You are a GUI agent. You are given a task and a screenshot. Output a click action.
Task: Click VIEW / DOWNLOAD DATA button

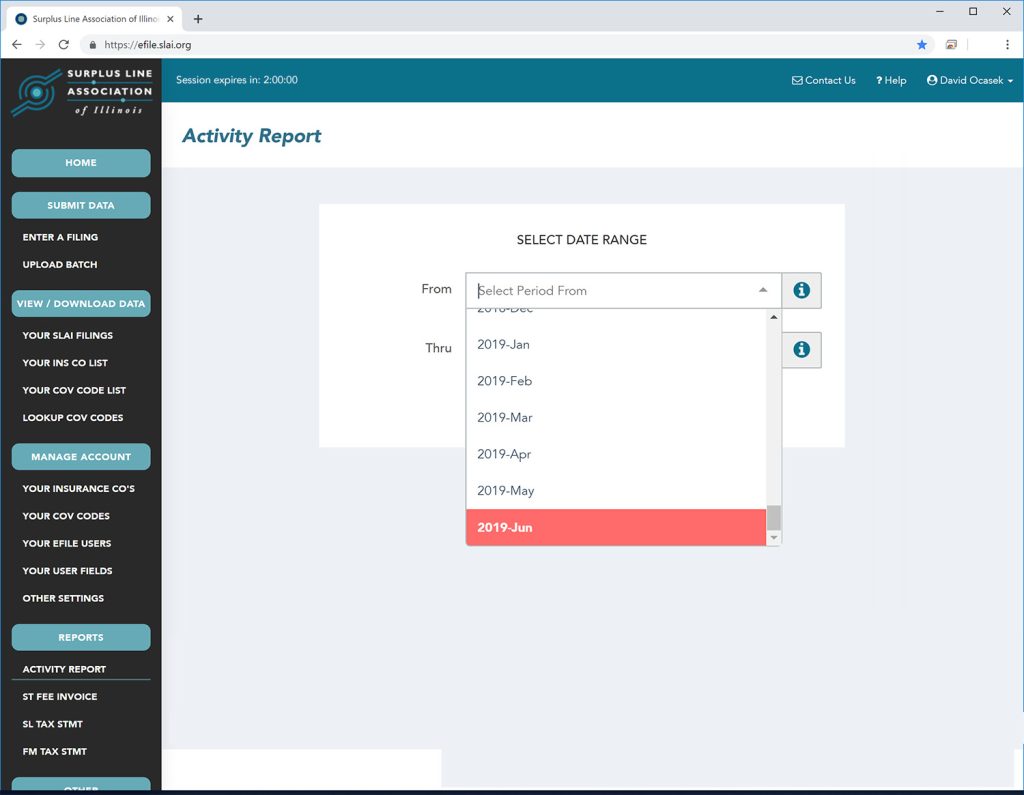tap(81, 304)
